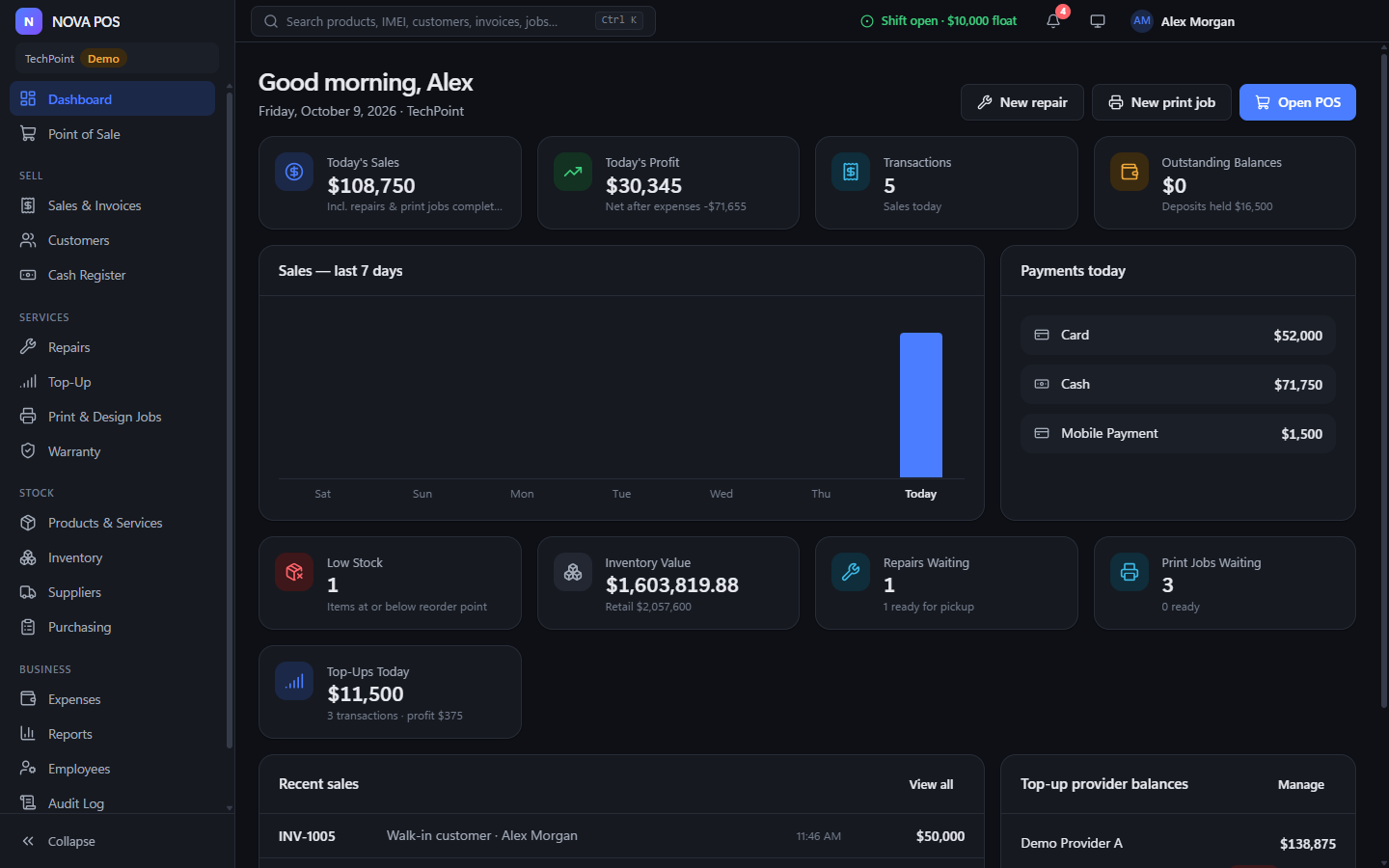
Task: Collapse the sidebar
Action: (x=117, y=841)
